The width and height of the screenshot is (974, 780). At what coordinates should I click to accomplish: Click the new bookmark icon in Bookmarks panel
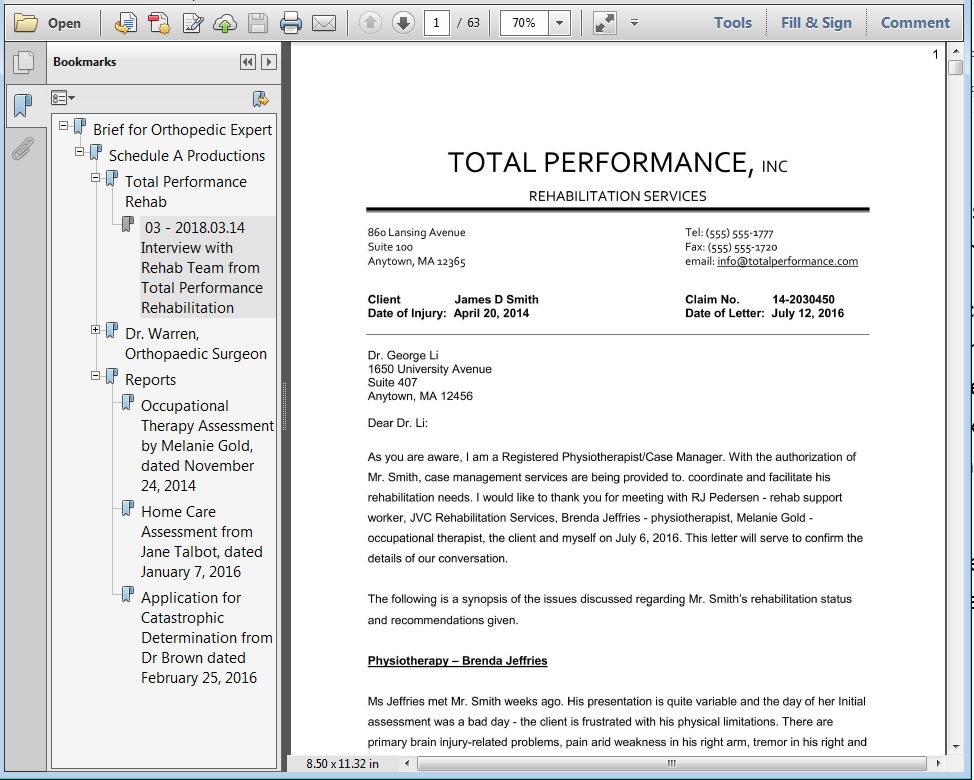260,98
